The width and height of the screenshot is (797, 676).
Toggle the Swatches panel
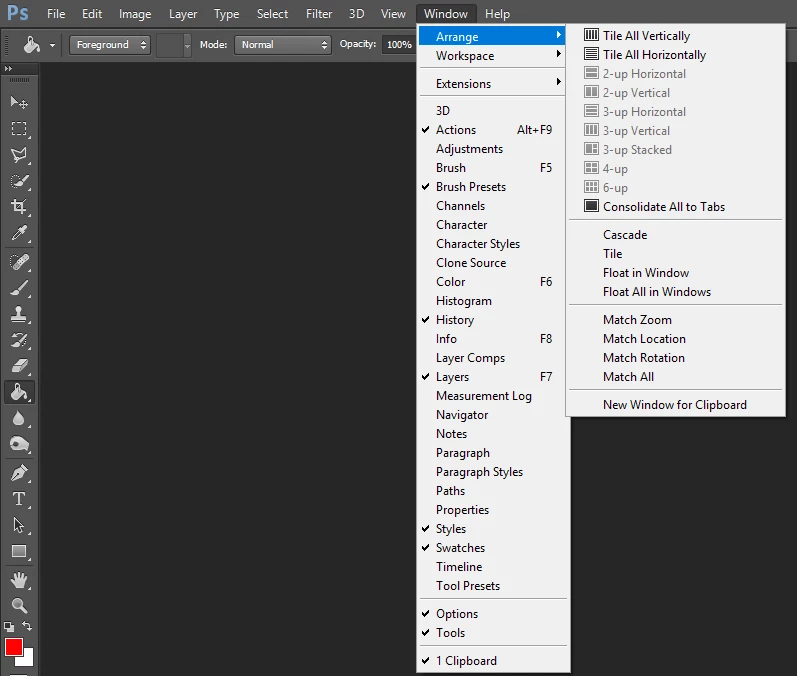[492, 548]
